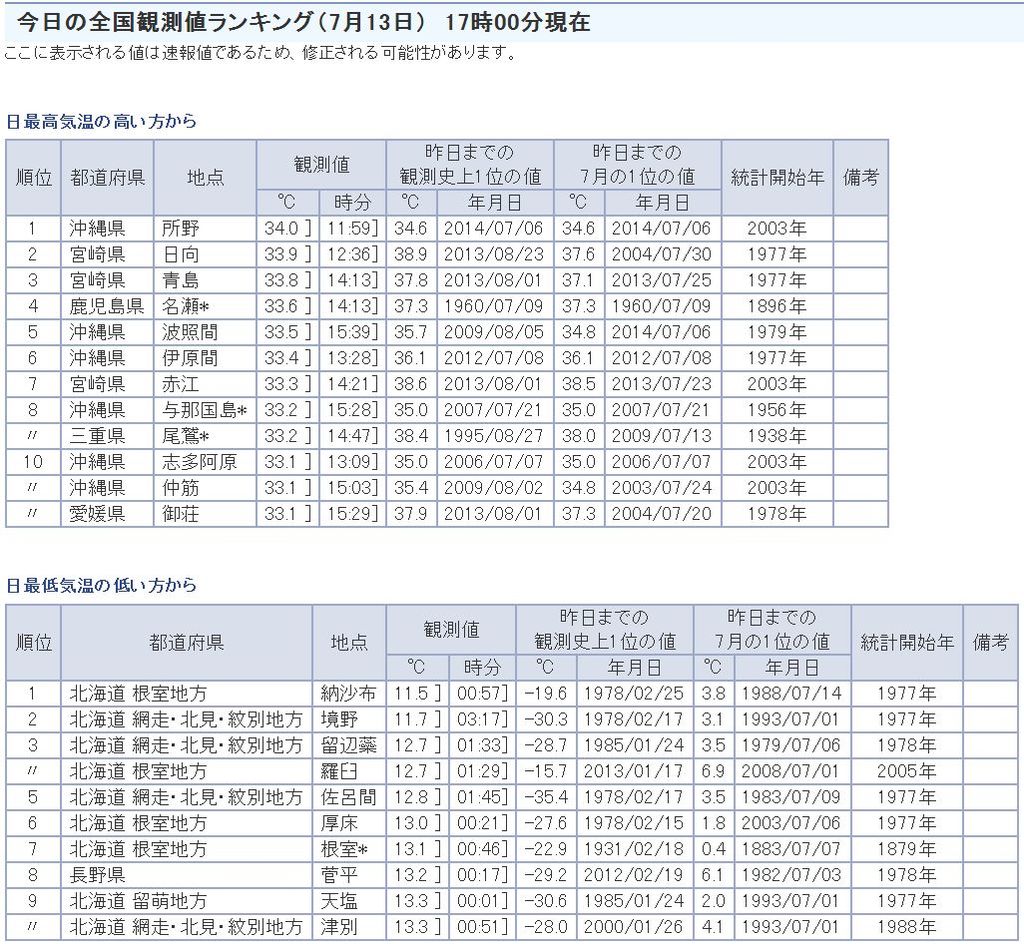Click the 1896年 statistics start year cell

[x=776, y=306]
